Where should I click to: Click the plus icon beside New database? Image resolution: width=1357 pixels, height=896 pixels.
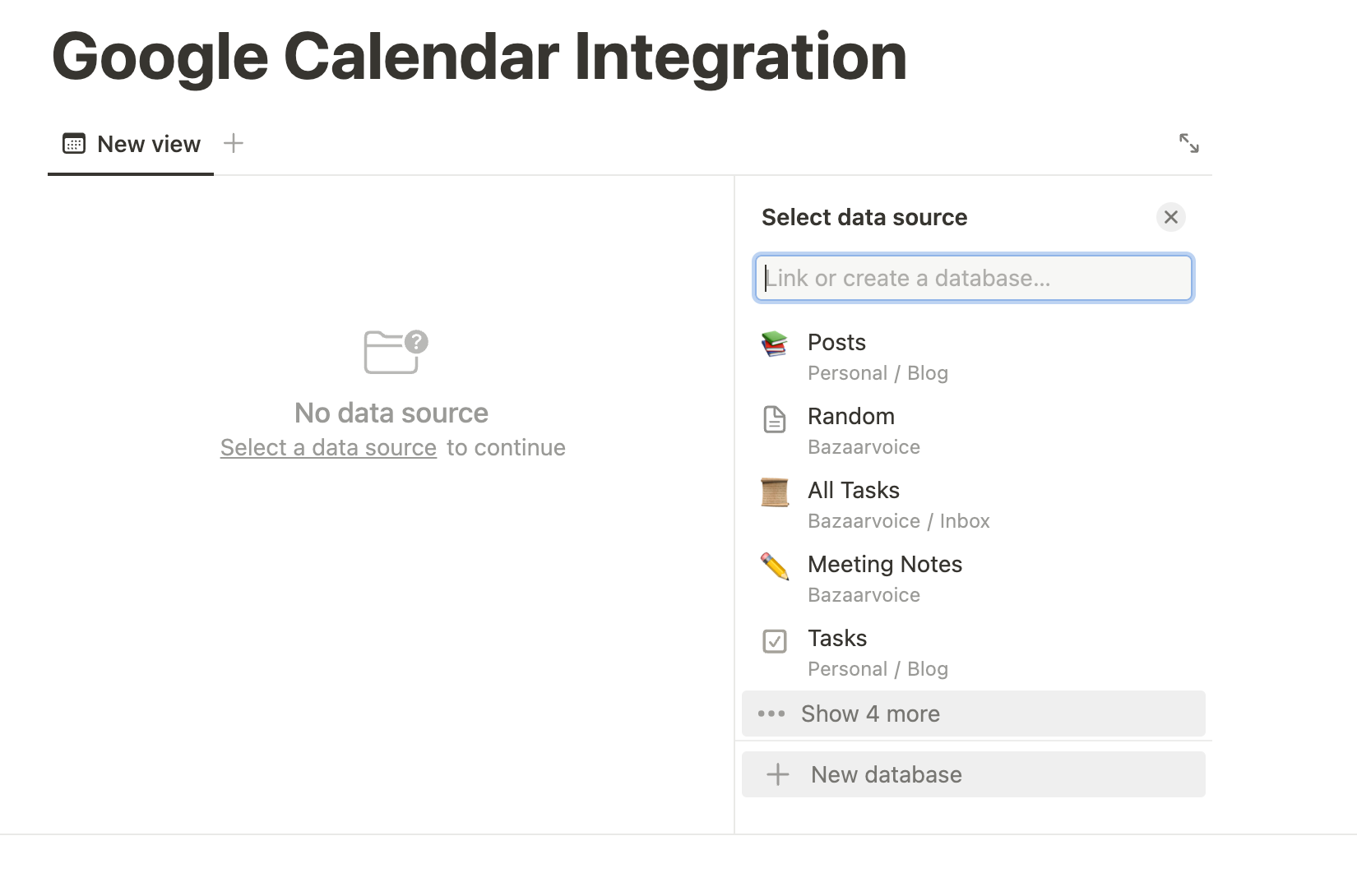(777, 774)
